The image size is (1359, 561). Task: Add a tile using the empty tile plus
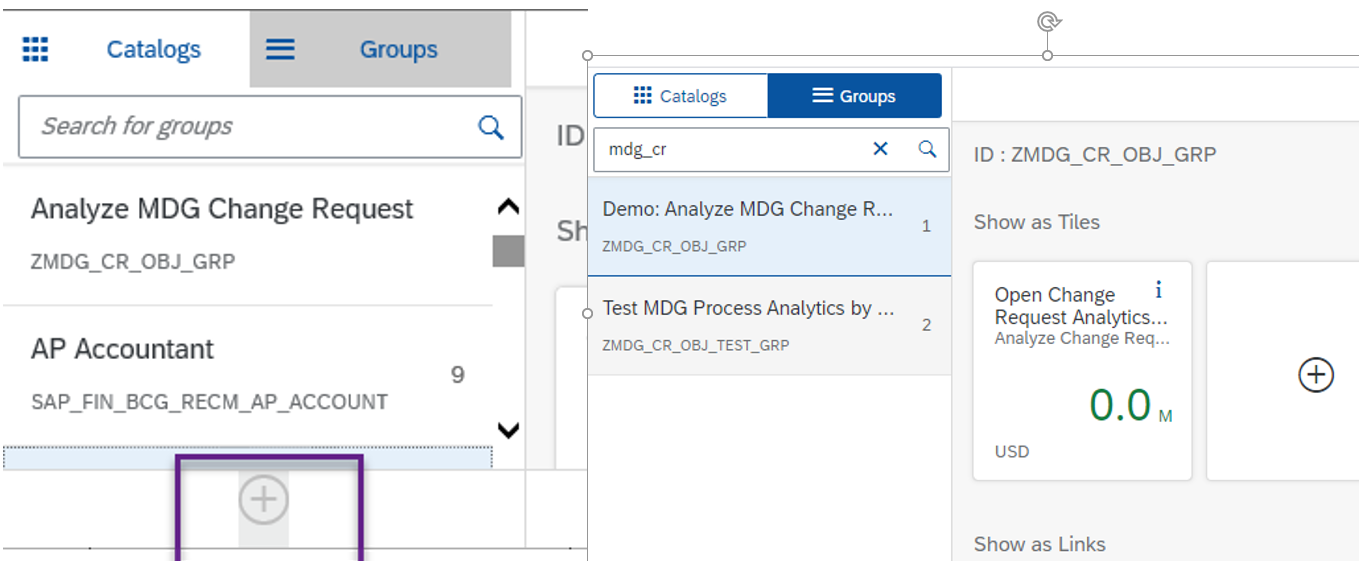[1315, 375]
